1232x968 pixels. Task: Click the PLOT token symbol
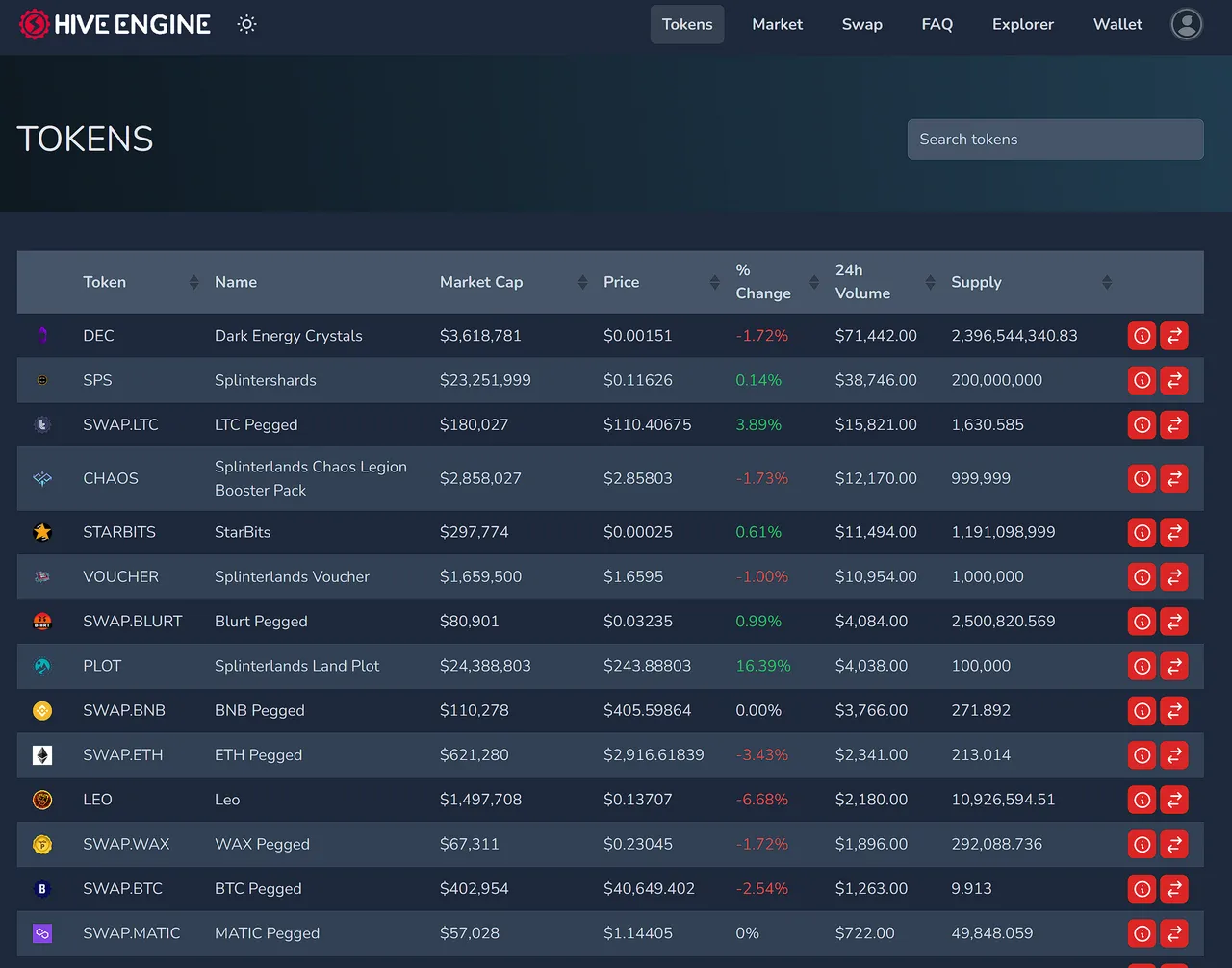102,666
